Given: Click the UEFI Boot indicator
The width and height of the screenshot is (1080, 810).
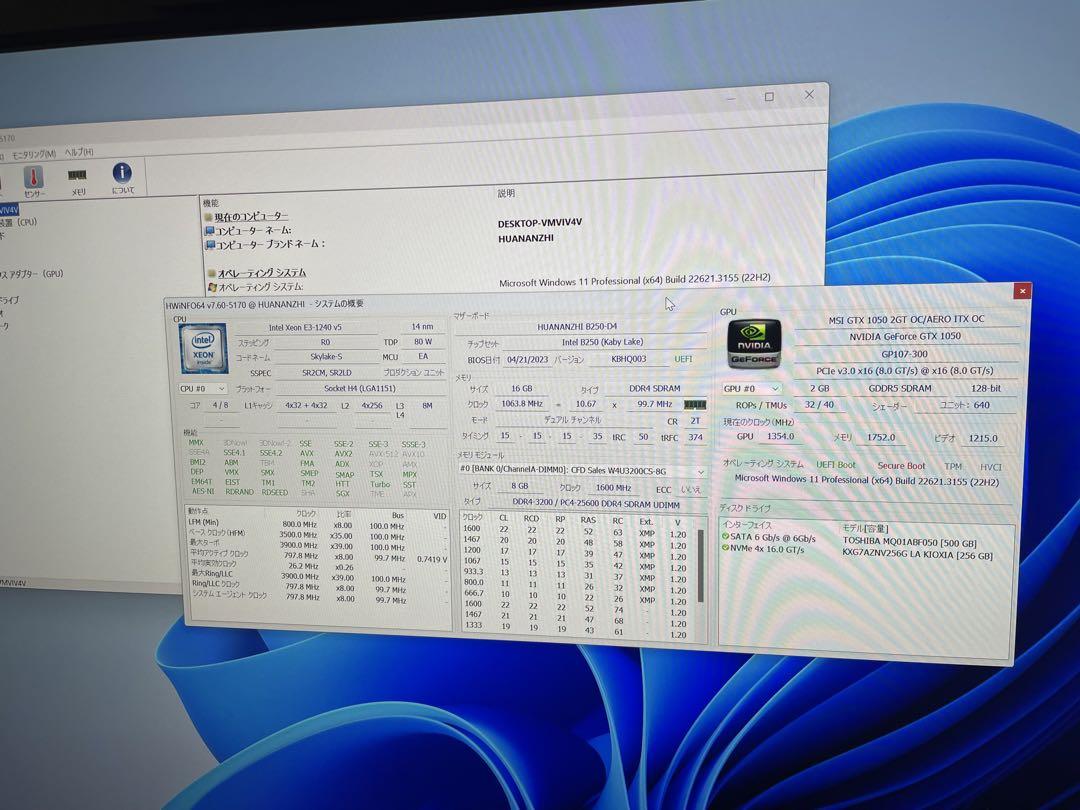Looking at the screenshot, I should (x=835, y=465).
